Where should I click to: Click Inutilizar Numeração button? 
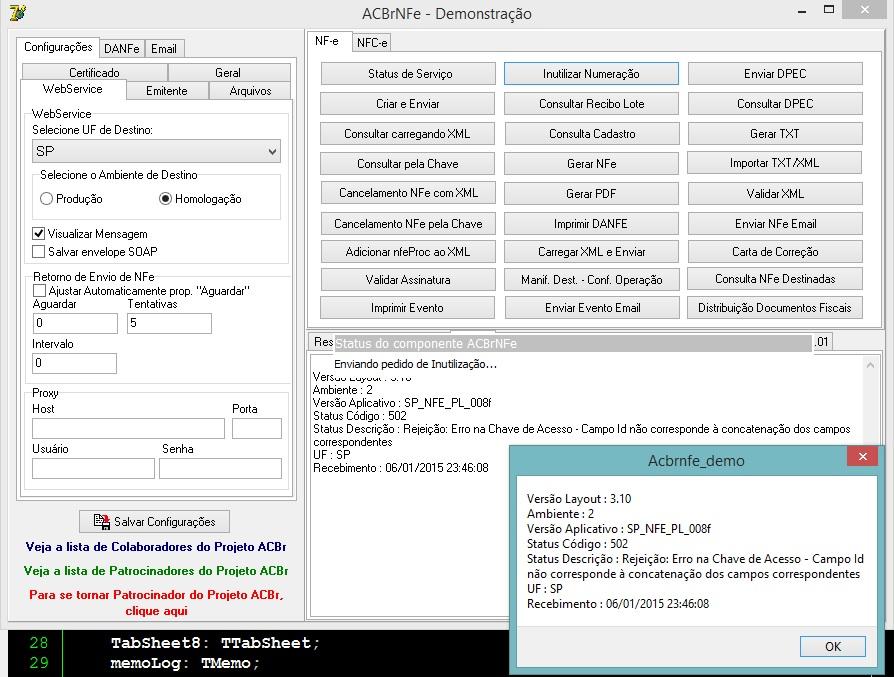tap(591, 74)
